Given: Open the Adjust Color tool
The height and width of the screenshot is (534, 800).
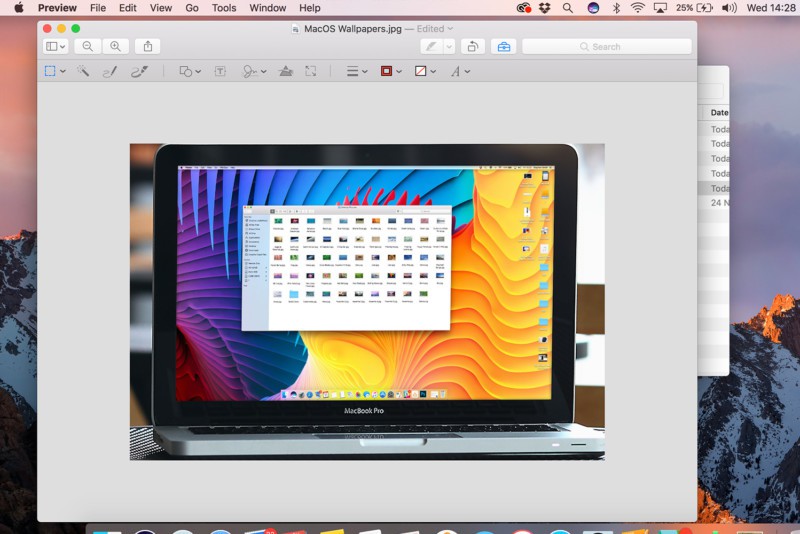Looking at the screenshot, I should point(286,71).
